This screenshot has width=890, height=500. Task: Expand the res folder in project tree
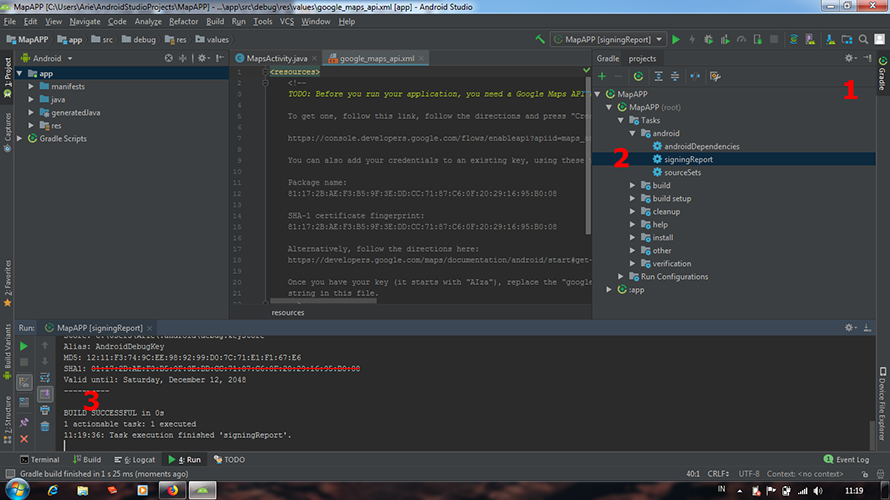(31, 125)
